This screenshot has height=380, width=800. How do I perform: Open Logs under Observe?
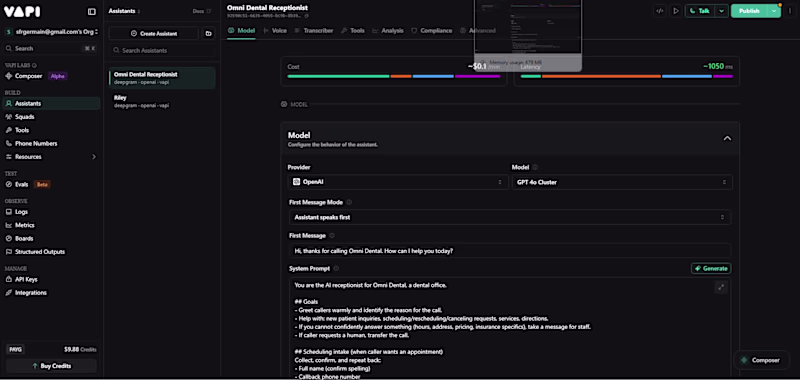[x=51, y=212]
